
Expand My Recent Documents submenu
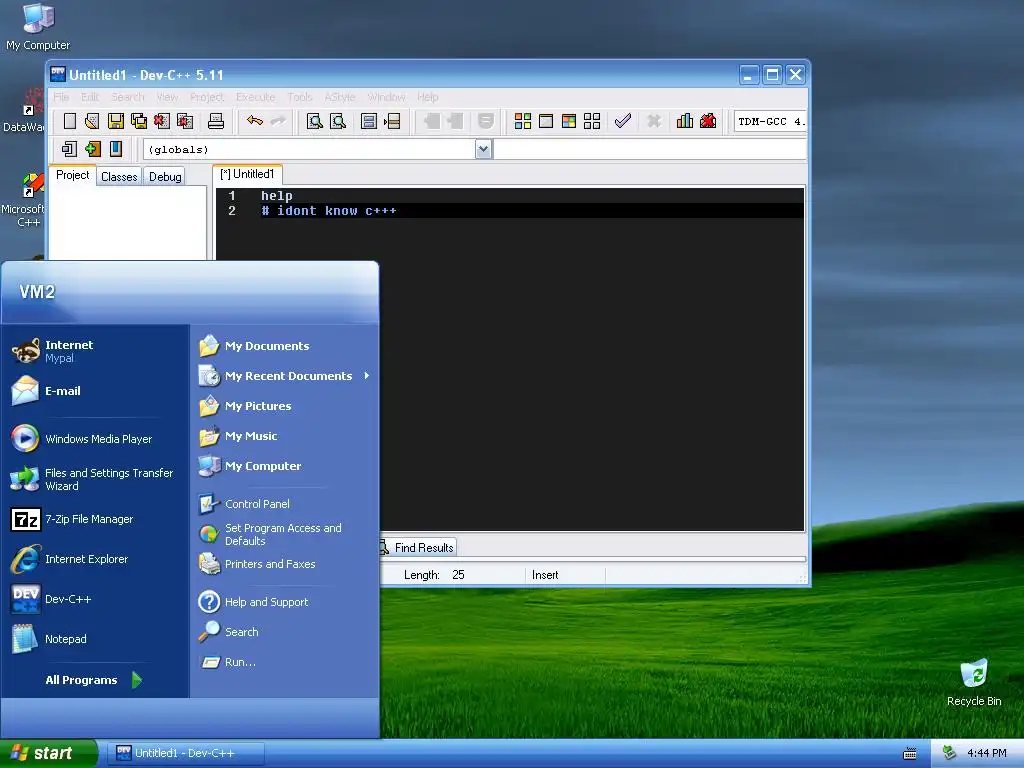285,376
